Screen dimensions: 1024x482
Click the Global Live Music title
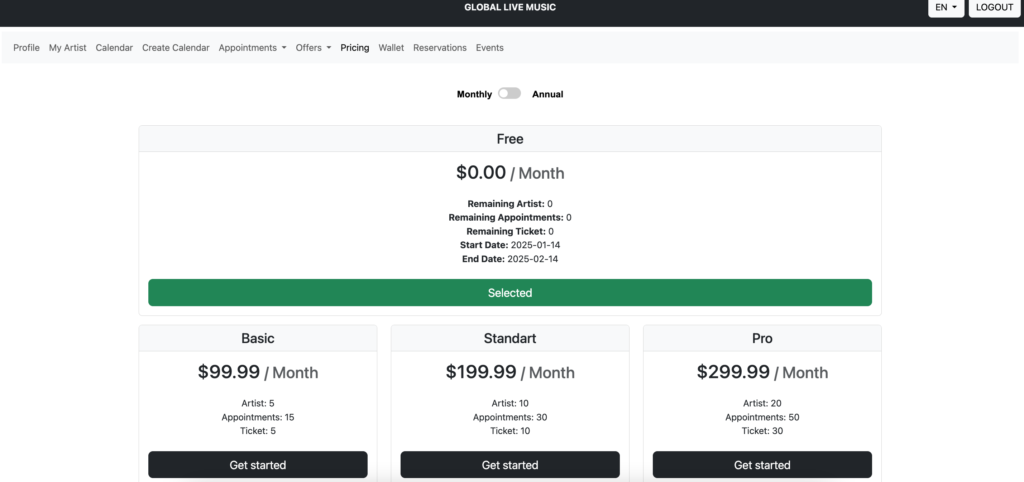tap(510, 8)
